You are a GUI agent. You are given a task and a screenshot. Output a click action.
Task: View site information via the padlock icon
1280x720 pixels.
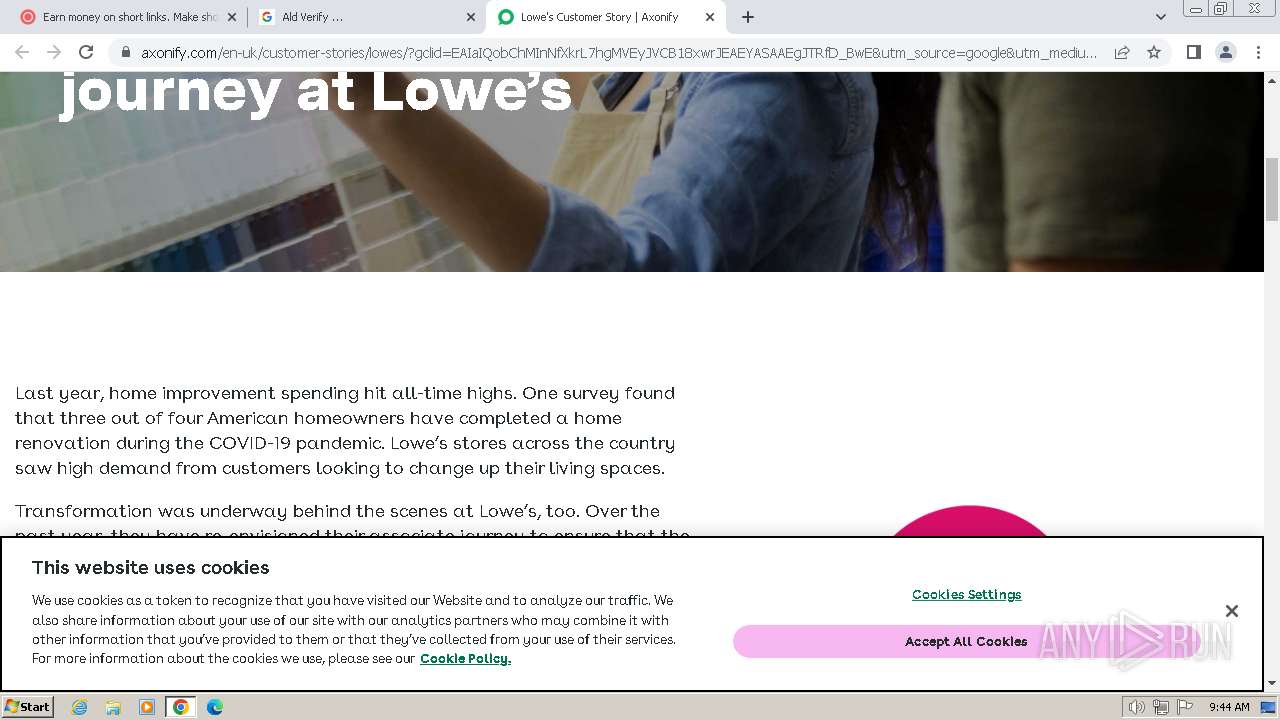click(125, 52)
